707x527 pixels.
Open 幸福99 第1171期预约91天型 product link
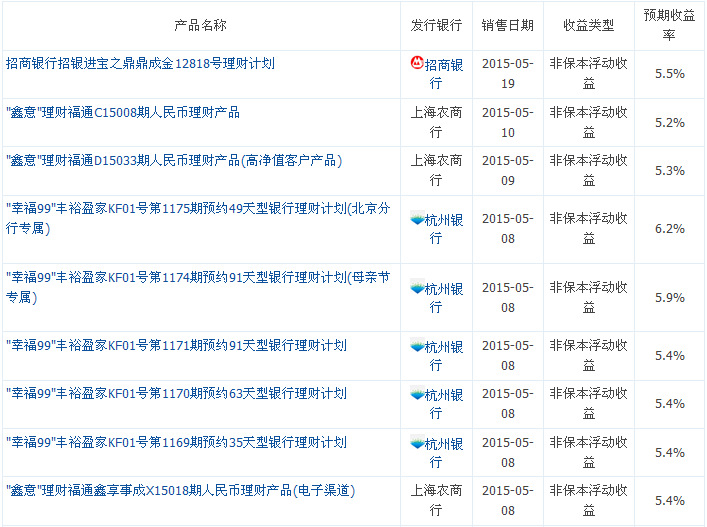pos(176,346)
